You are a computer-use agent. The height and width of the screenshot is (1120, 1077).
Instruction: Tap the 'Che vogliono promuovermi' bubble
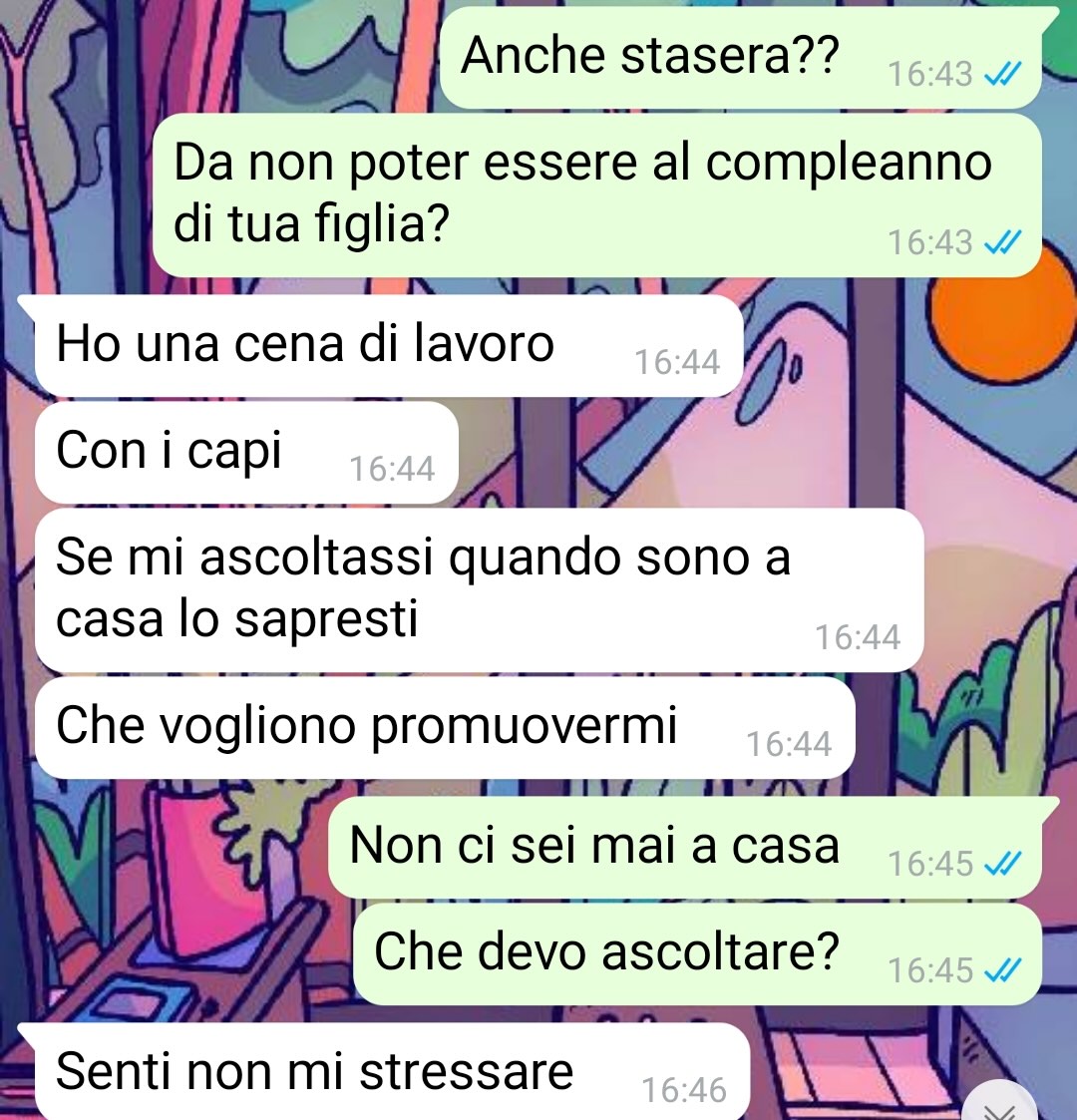pyautogui.click(x=444, y=728)
